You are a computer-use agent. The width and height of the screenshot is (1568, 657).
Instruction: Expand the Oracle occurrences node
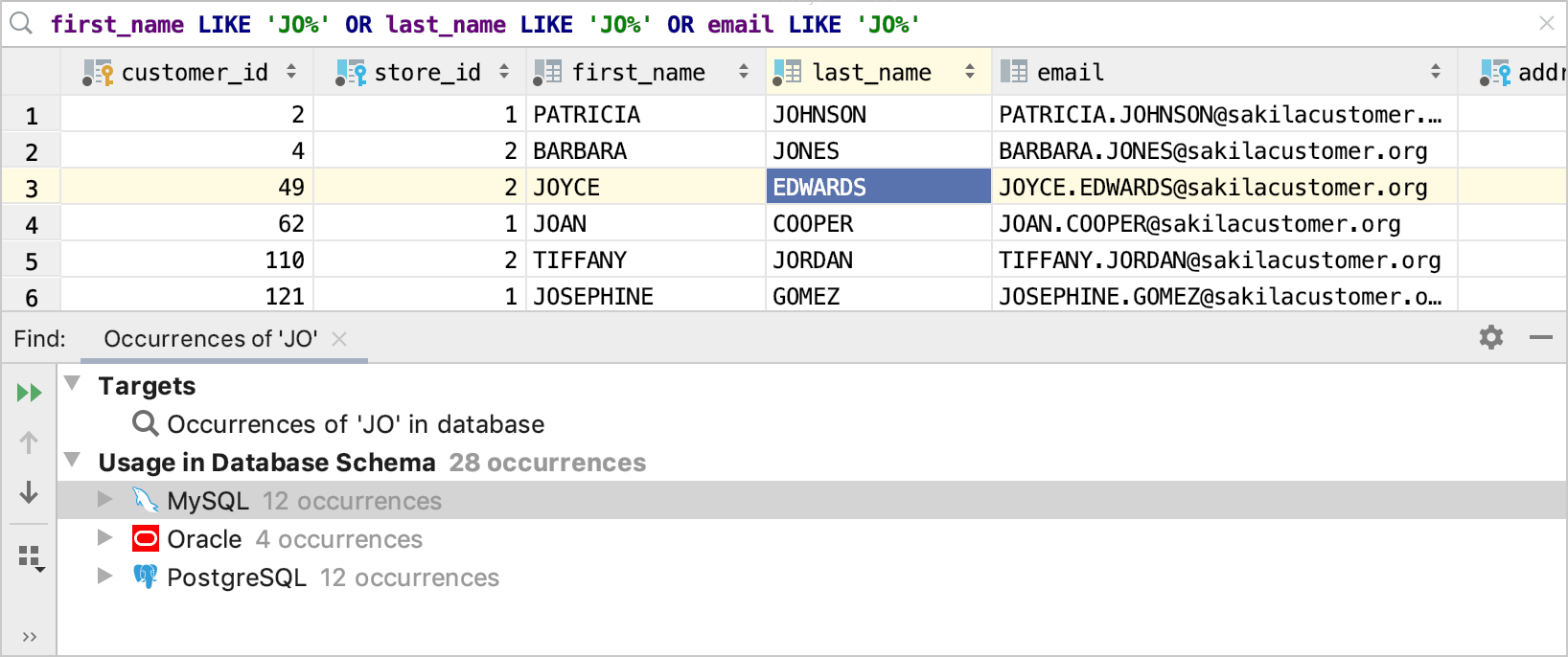[x=105, y=538]
